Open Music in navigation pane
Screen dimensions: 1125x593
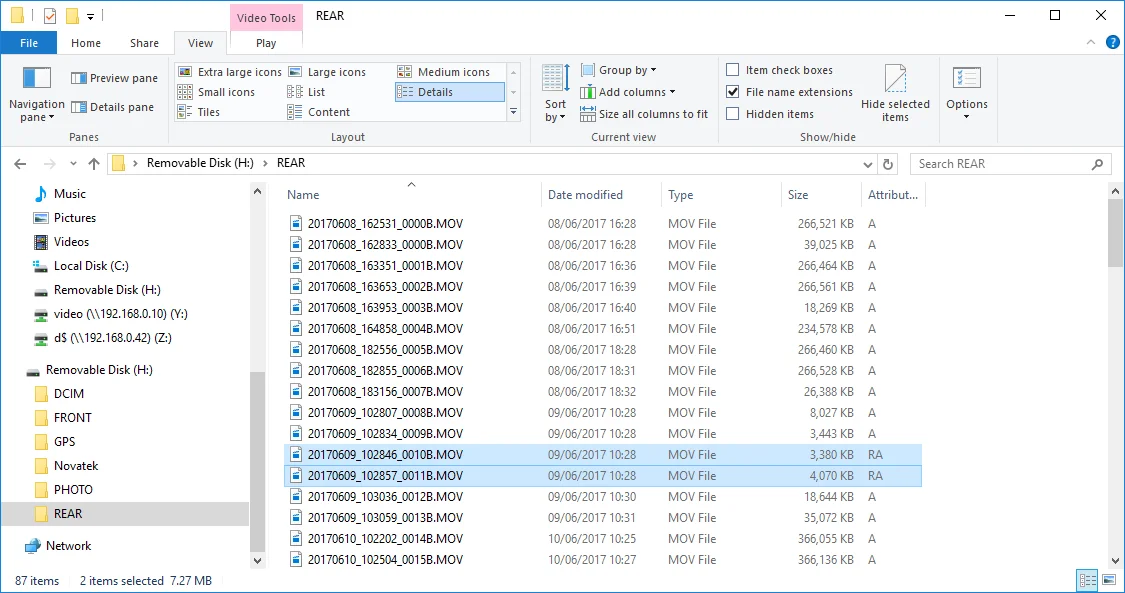[x=70, y=194]
